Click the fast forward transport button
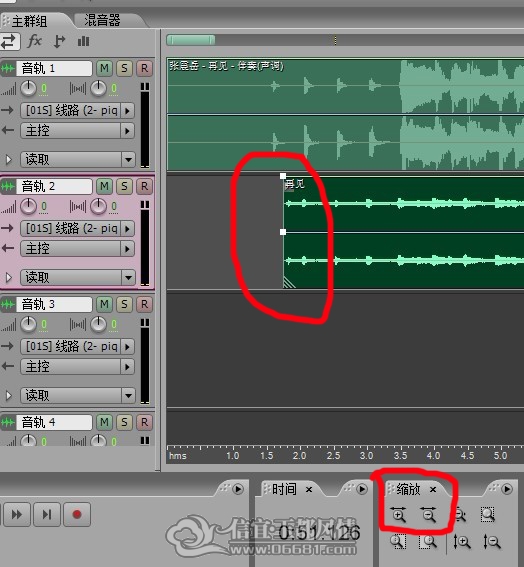The image size is (524, 567). (x=17, y=514)
